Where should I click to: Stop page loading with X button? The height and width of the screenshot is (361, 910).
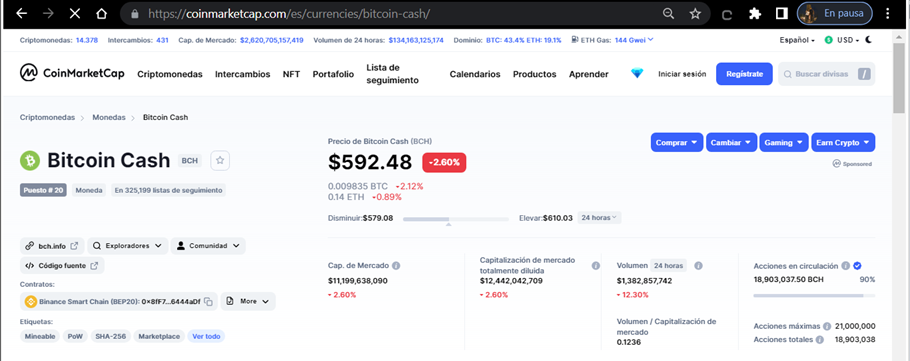(75, 14)
